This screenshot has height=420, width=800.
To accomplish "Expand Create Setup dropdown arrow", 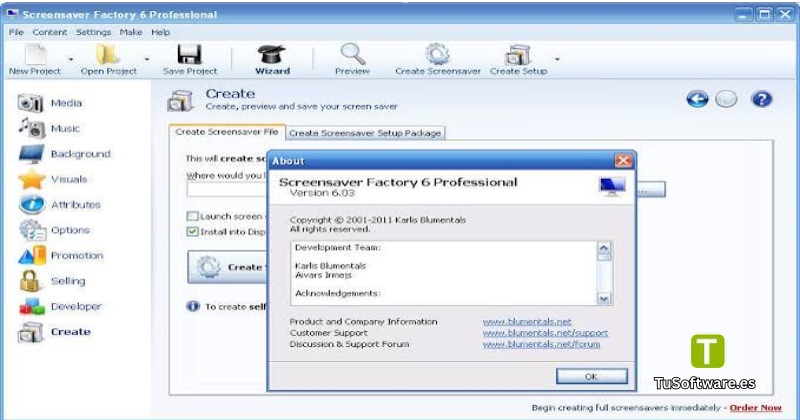I will click(x=557, y=59).
